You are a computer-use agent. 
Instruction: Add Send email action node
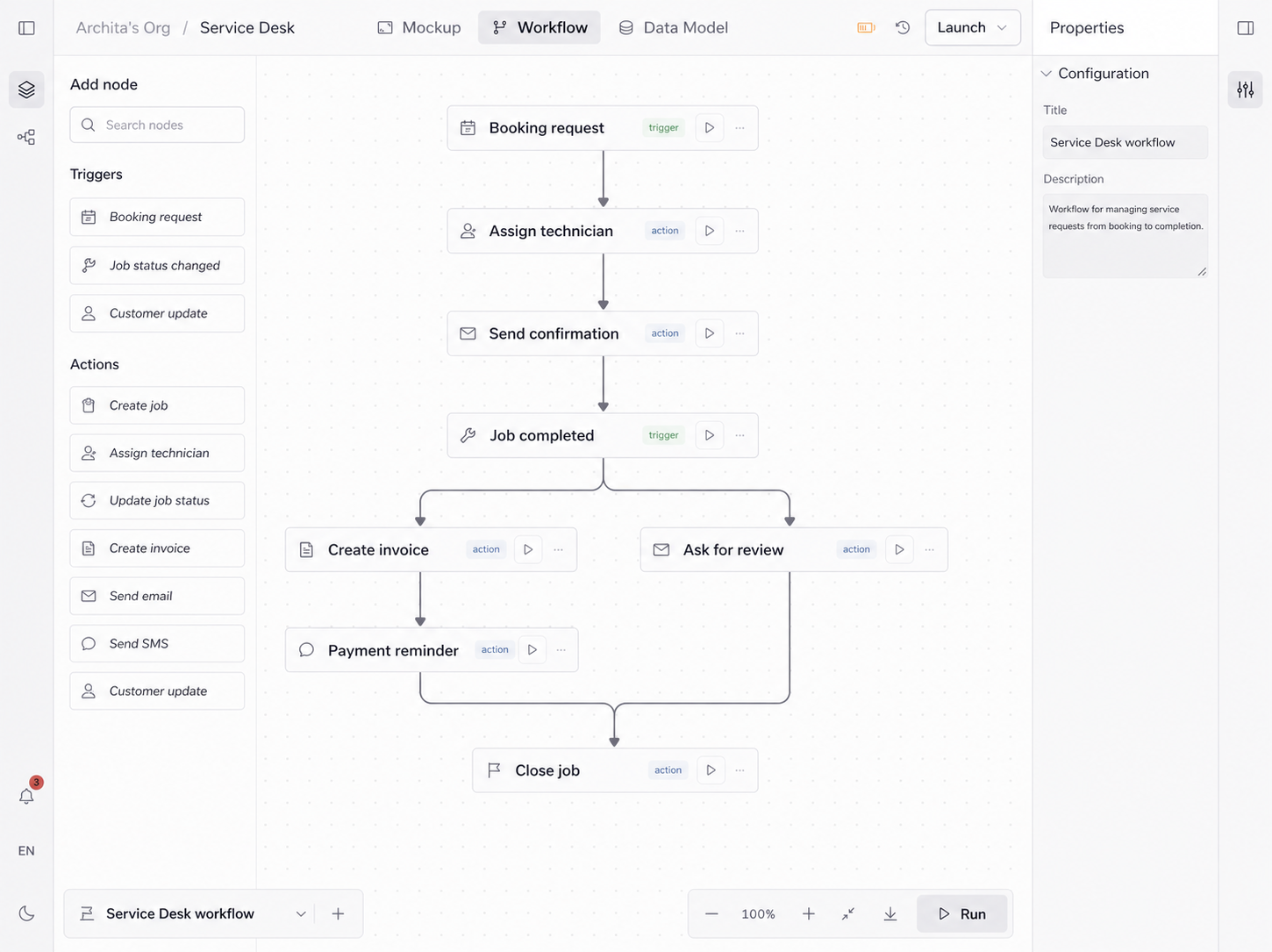click(x=157, y=596)
